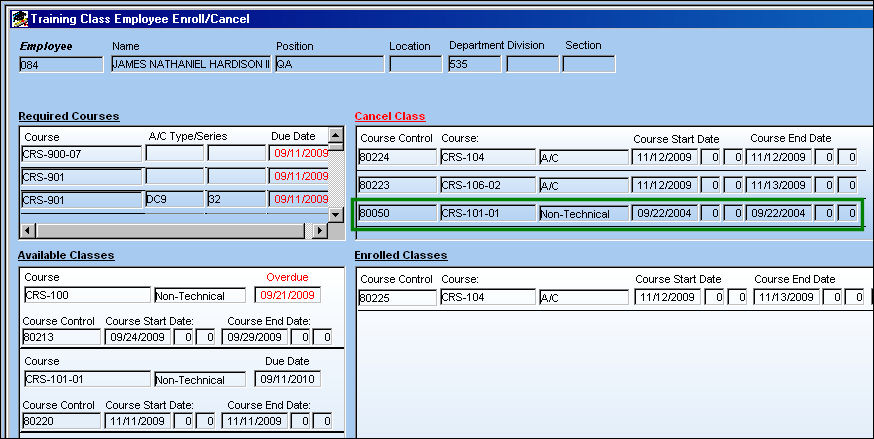The height and width of the screenshot is (439, 874).
Task: Click Series field showing 32
Action: point(236,199)
